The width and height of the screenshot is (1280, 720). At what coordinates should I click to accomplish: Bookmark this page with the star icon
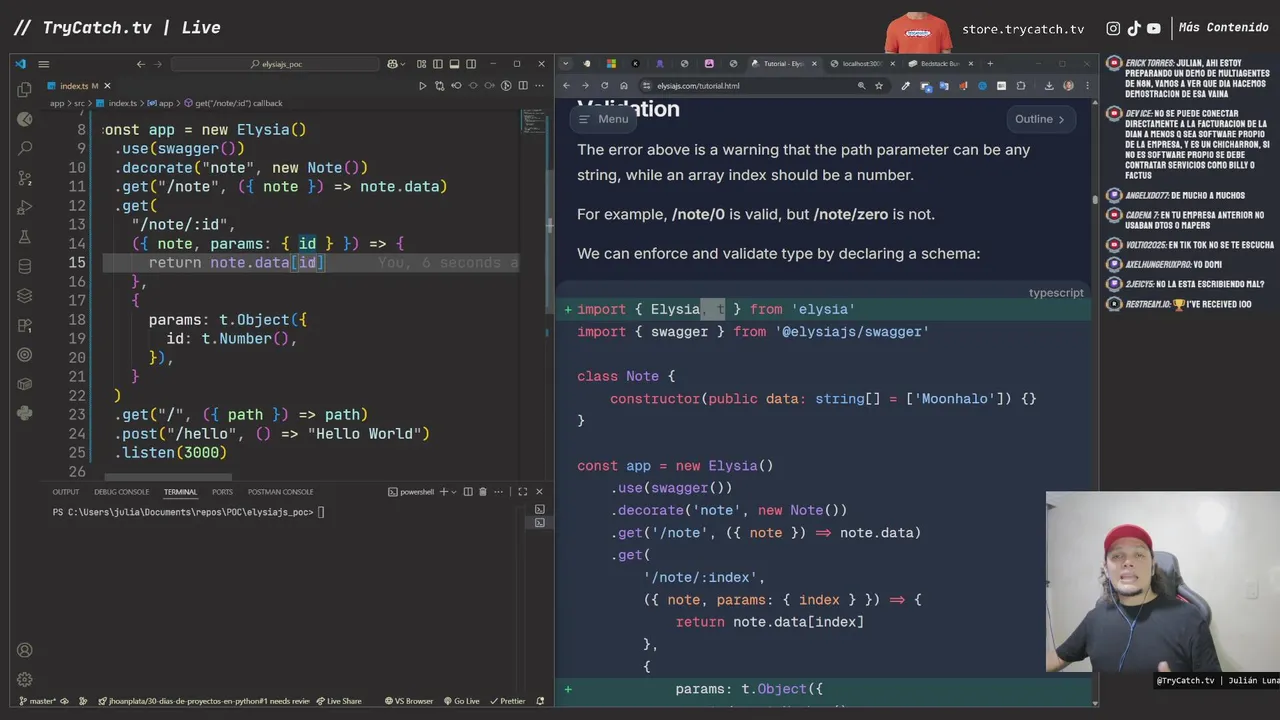coord(879,86)
